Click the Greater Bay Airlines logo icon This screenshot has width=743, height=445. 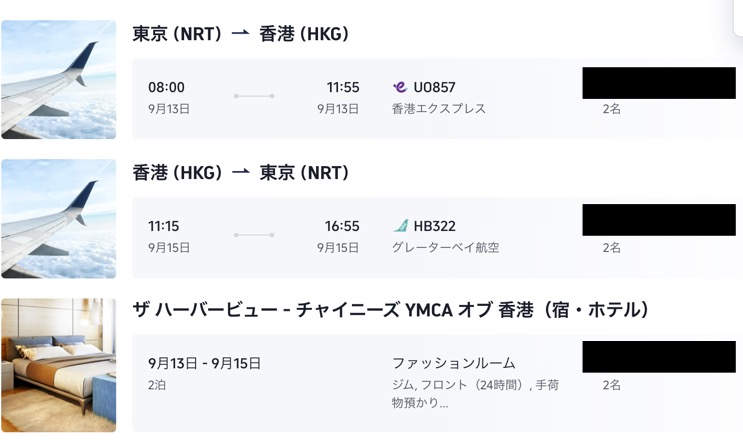click(x=400, y=226)
